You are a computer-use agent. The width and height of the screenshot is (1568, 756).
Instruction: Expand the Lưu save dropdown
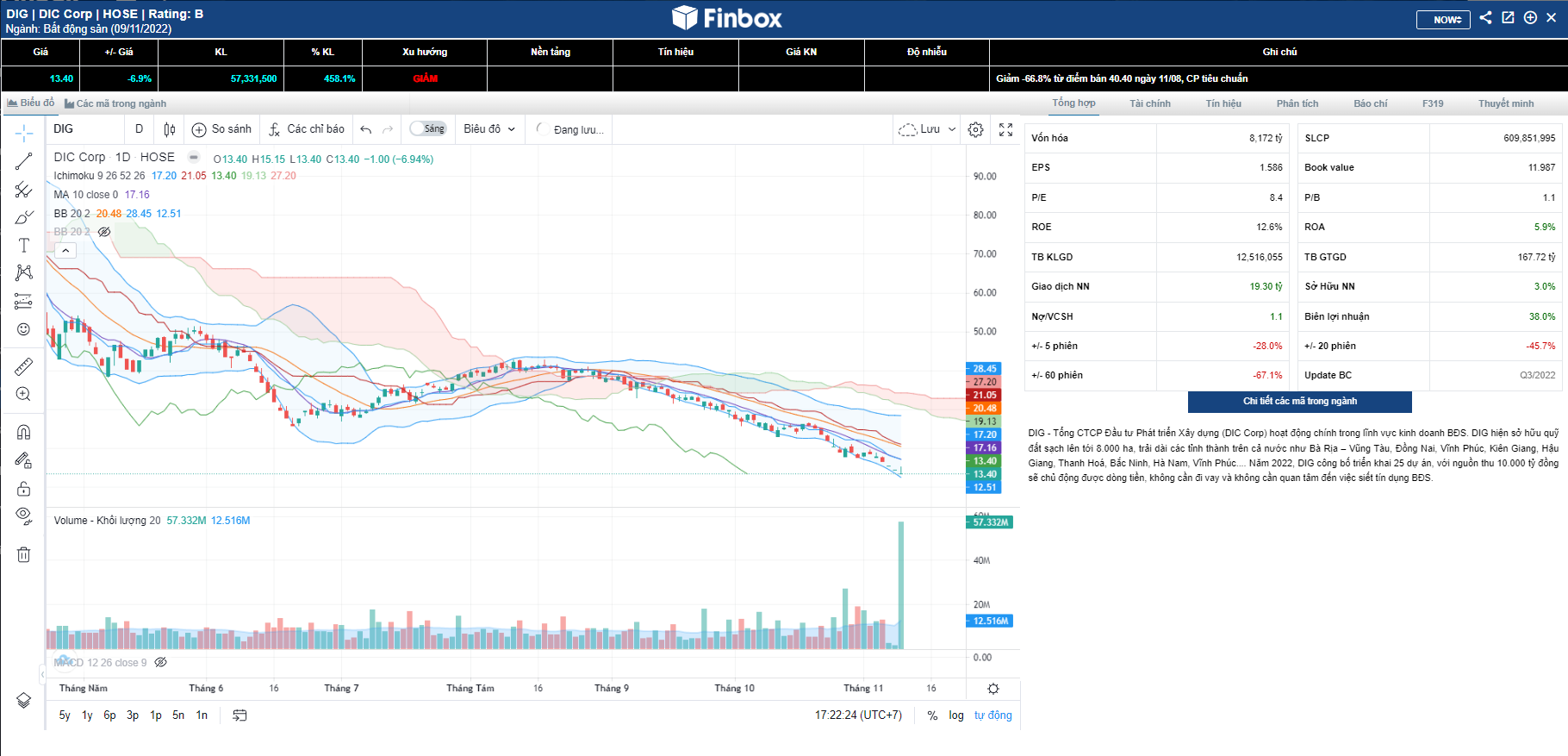click(x=951, y=129)
